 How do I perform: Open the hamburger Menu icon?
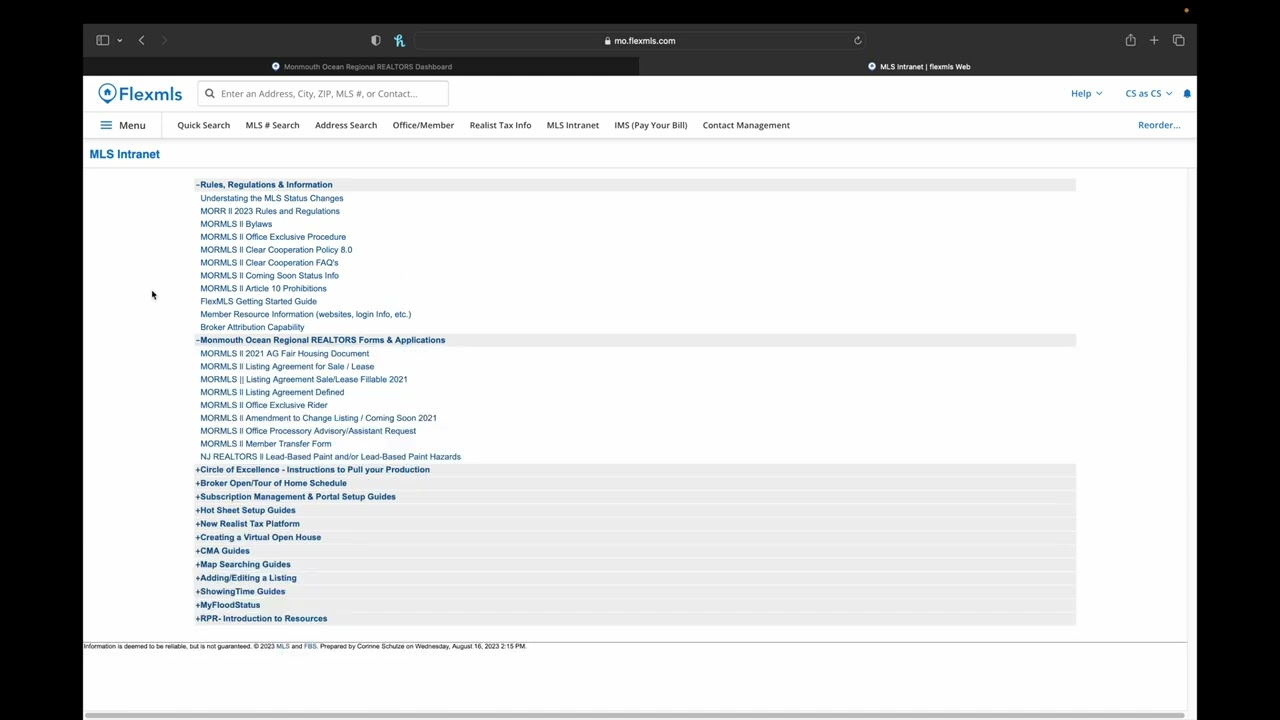106,125
